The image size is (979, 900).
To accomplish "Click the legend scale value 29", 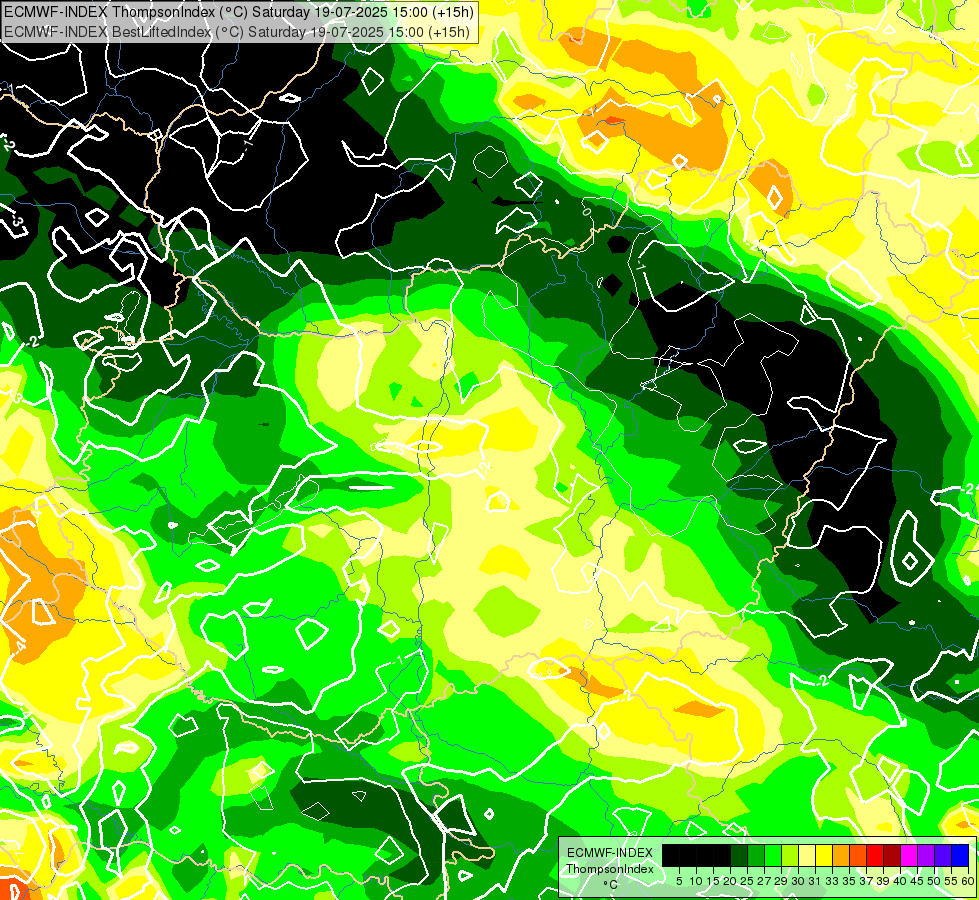I will point(782,881).
